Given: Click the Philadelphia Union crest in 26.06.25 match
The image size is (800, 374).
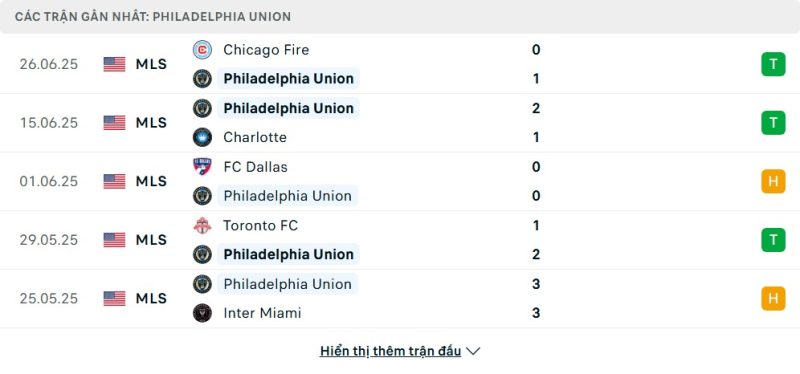Looking at the screenshot, I should 202,79.
